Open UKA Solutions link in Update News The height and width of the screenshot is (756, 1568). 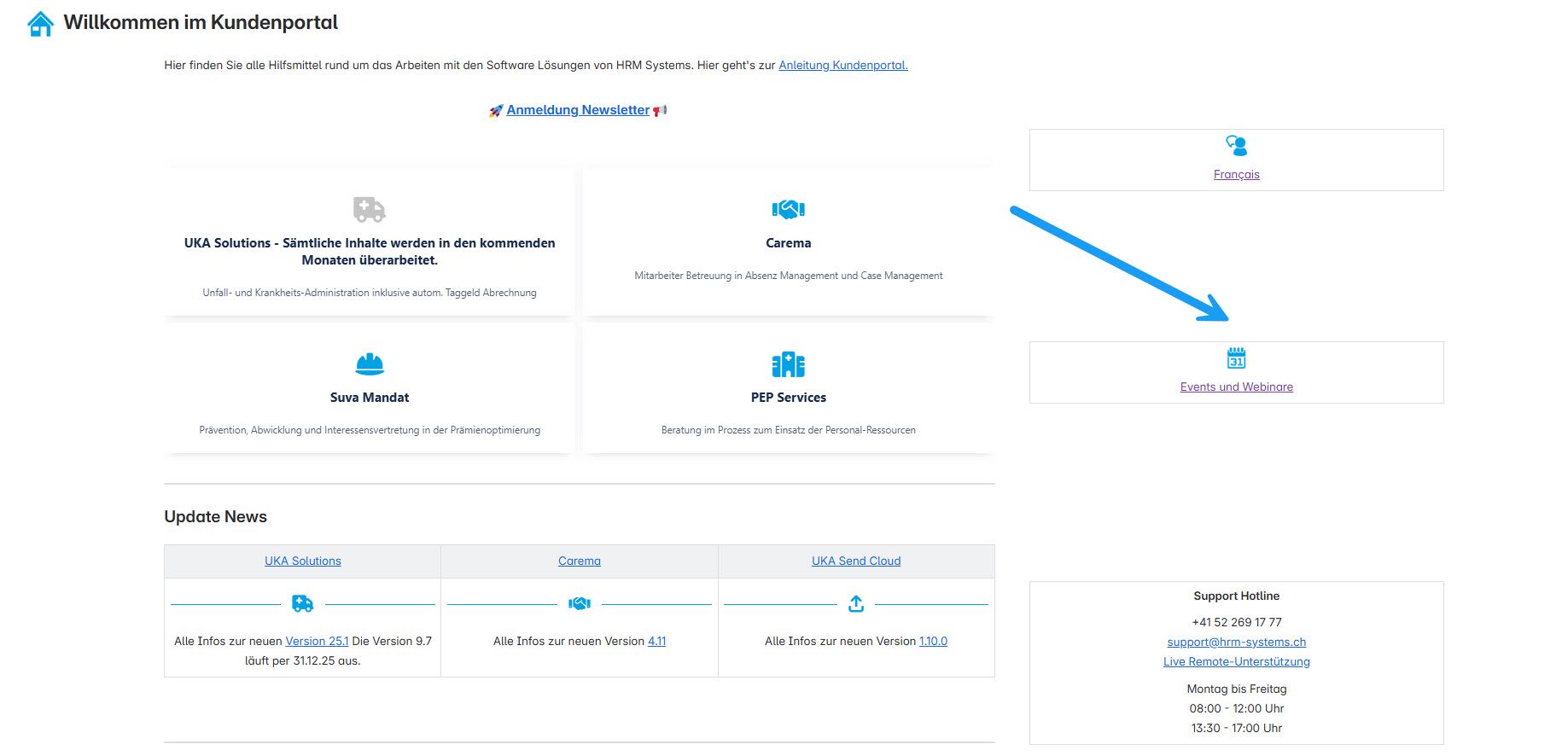(303, 561)
